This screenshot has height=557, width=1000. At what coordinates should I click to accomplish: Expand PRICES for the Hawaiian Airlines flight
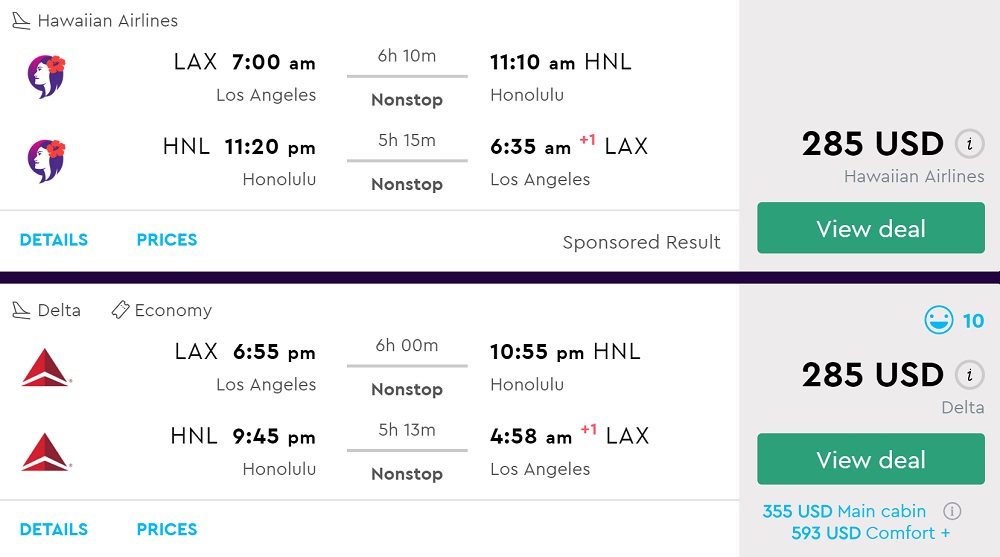tap(167, 240)
